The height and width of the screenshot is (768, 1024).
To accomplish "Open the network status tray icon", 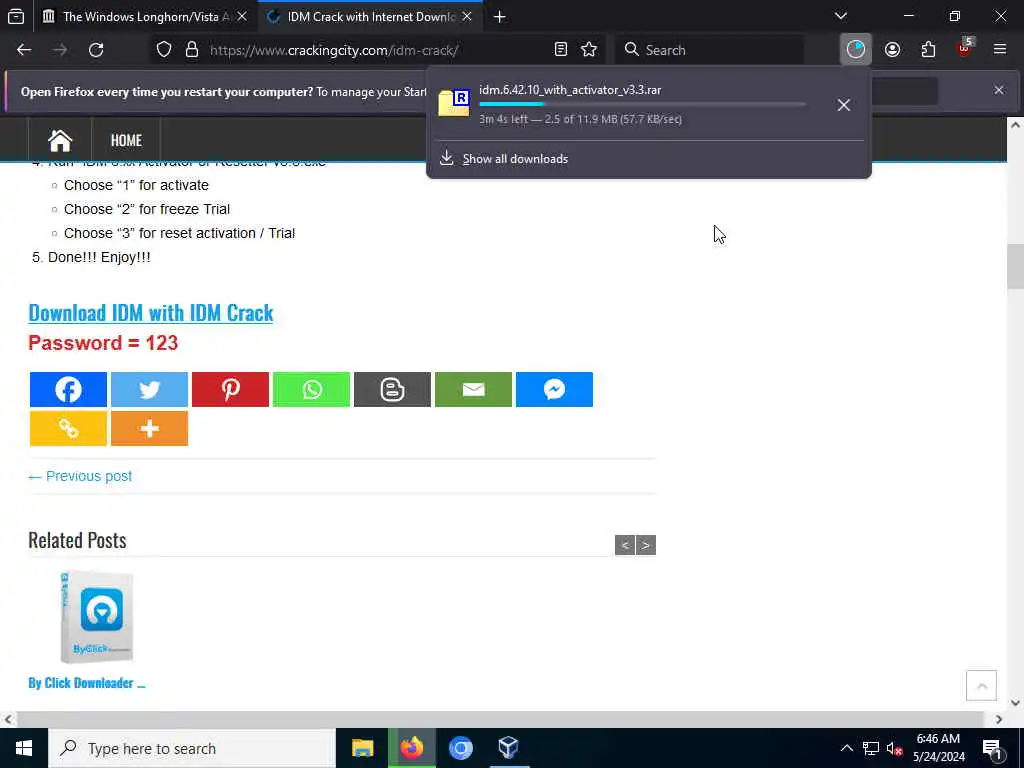I will (x=871, y=748).
